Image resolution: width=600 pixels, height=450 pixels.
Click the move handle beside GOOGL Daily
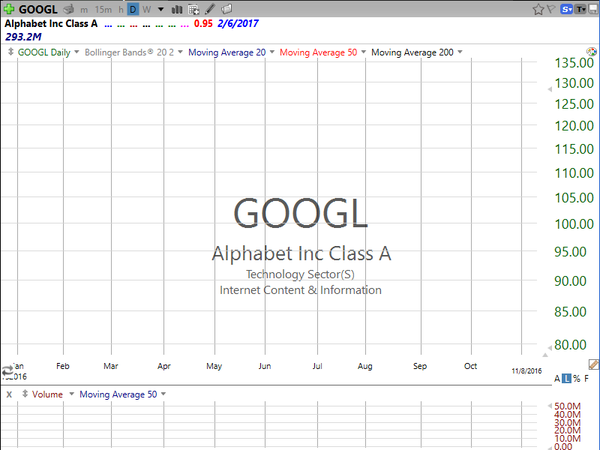click(x=11, y=52)
